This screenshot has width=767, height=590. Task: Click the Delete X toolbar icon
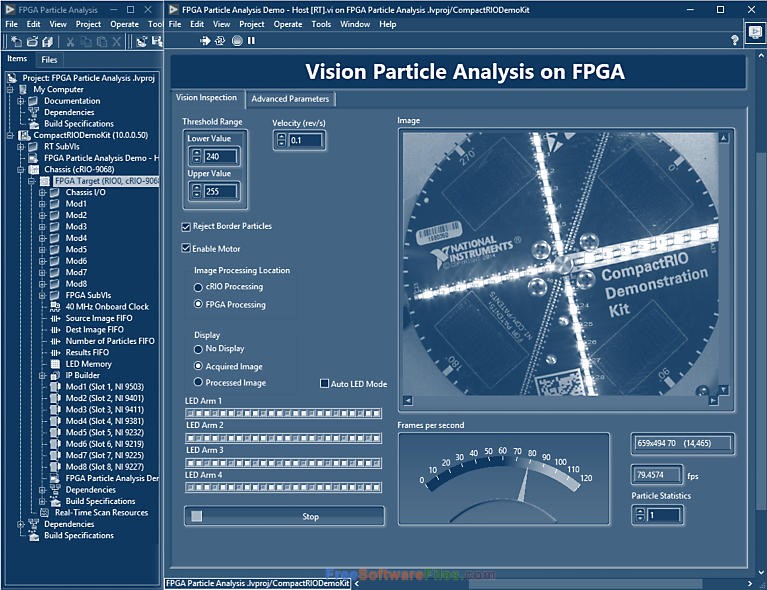pyautogui.click(x=116, y=42)
